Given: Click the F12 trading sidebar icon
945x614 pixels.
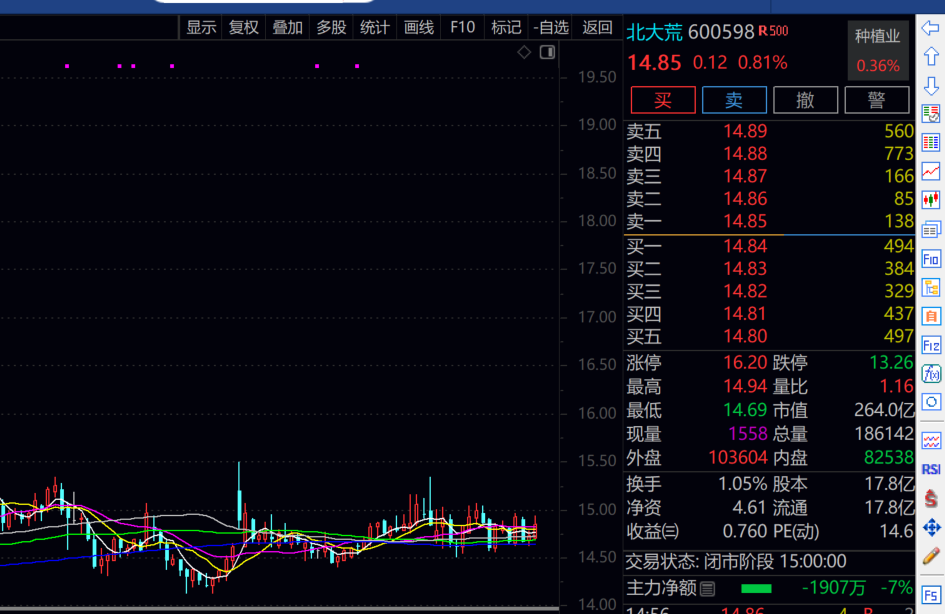Looking at the screenshot, I should 931,345.
